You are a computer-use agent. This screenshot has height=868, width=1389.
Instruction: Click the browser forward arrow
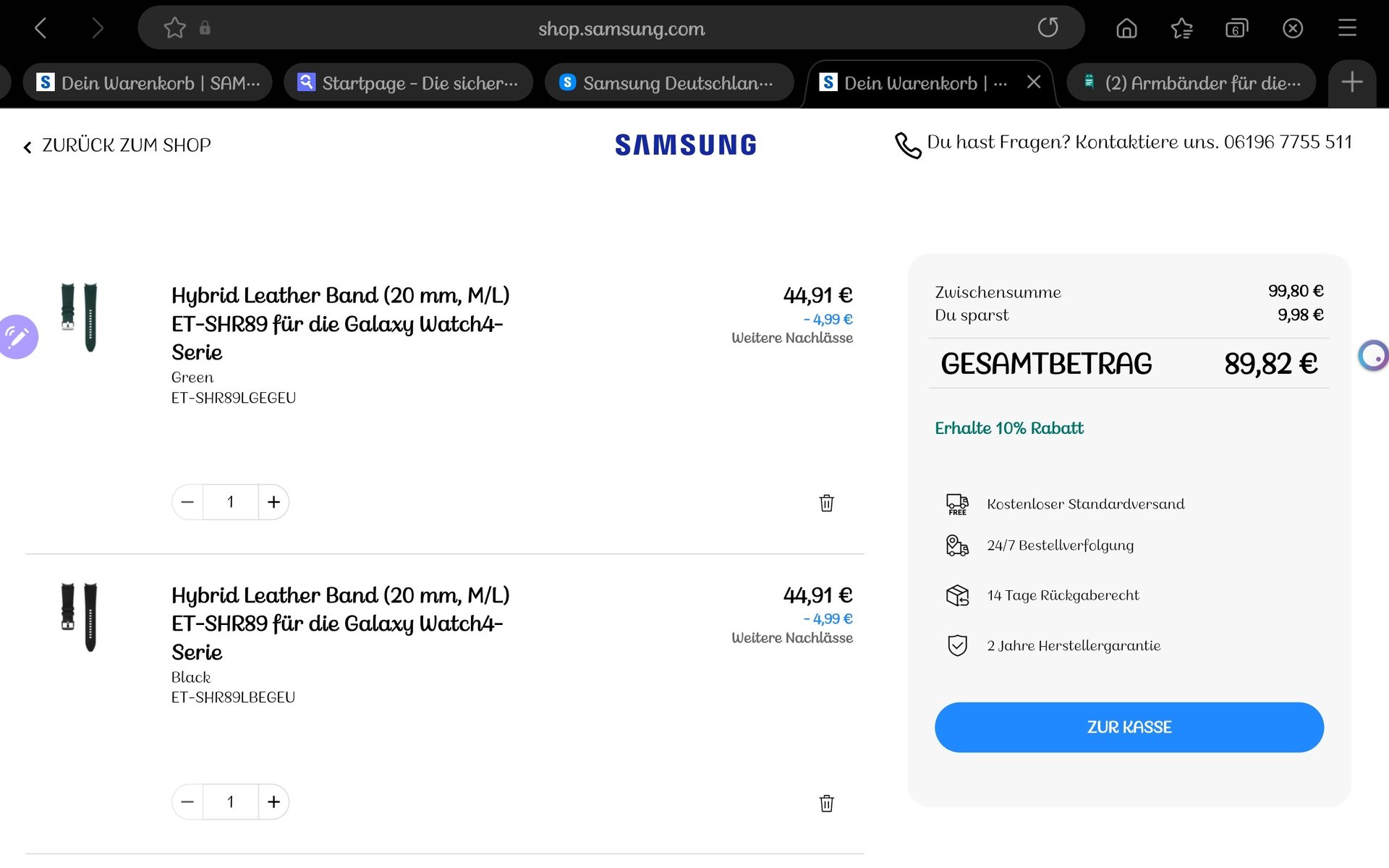tap(98, 28)
